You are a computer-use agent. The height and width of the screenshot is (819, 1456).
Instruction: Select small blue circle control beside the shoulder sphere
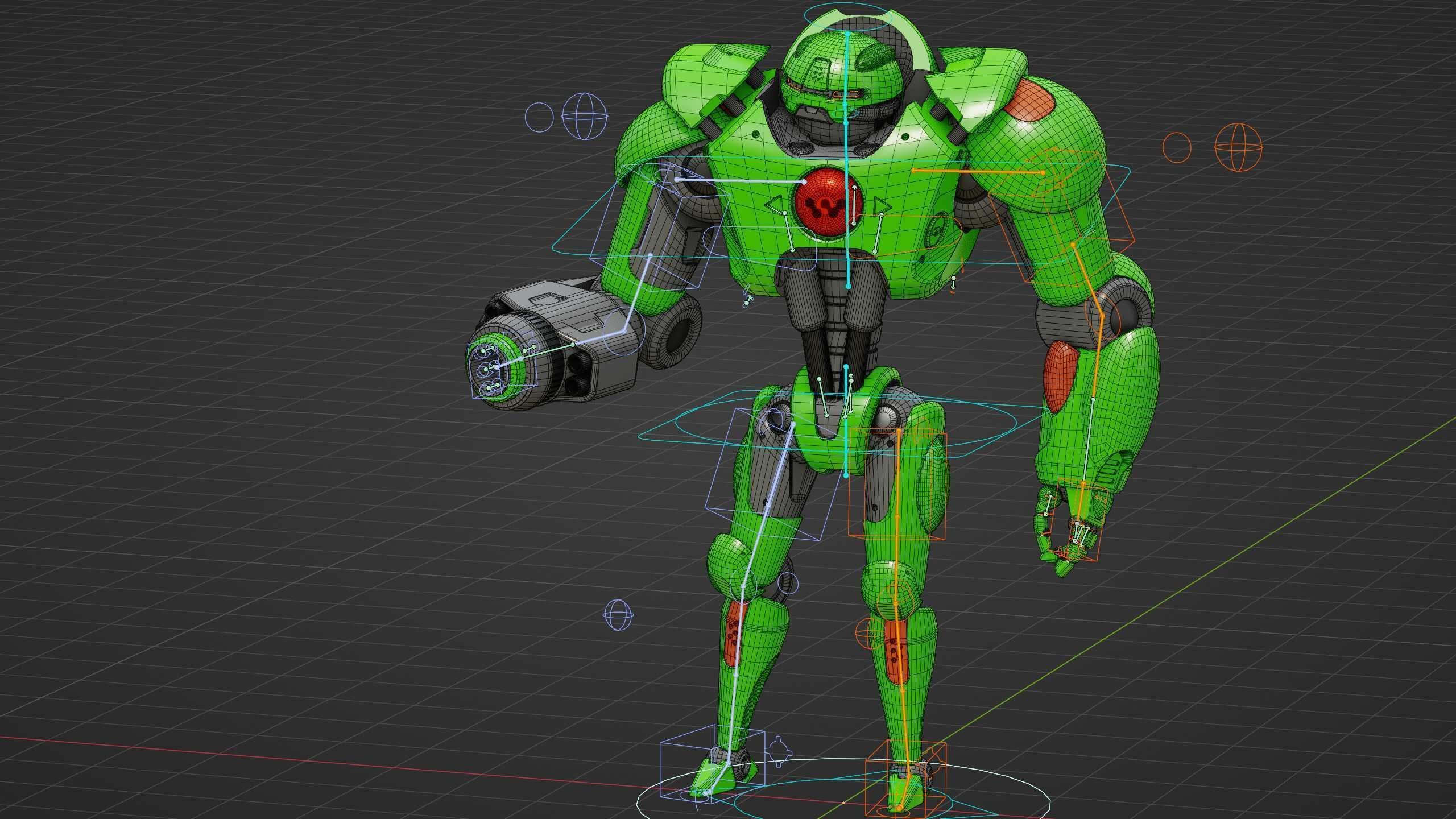(x=539, y=117)
